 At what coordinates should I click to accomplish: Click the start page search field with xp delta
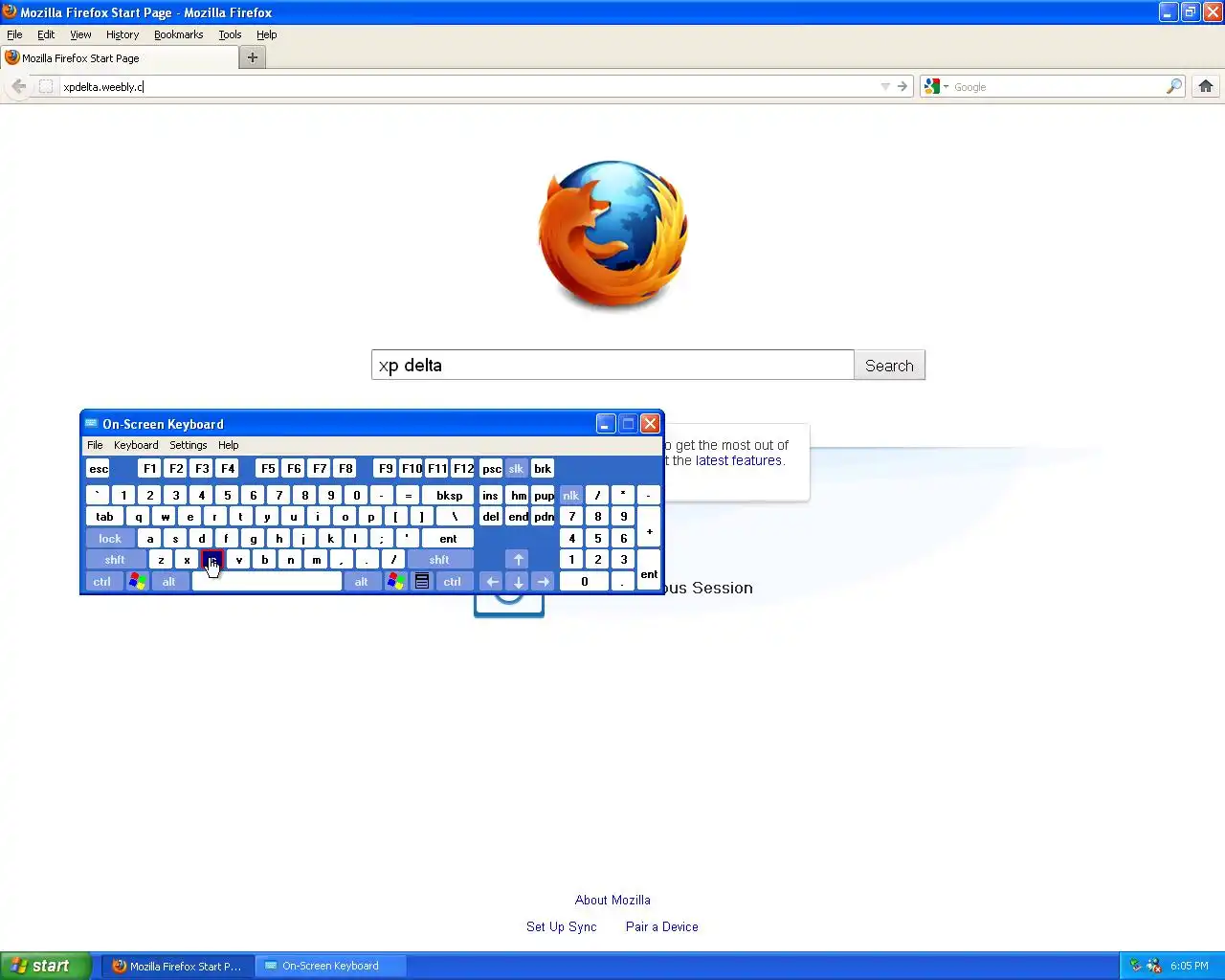click(612, 366)
